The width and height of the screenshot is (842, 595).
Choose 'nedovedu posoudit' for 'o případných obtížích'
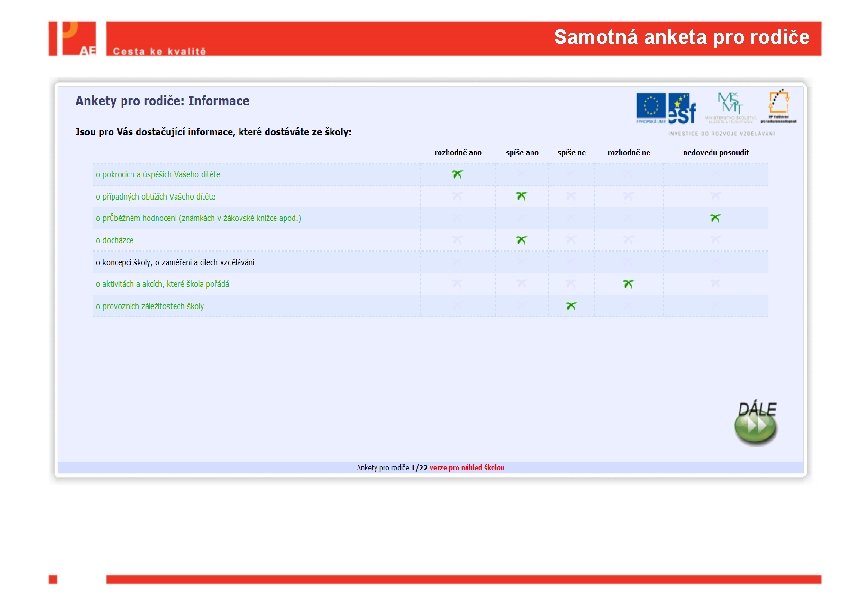pos(715,196)
